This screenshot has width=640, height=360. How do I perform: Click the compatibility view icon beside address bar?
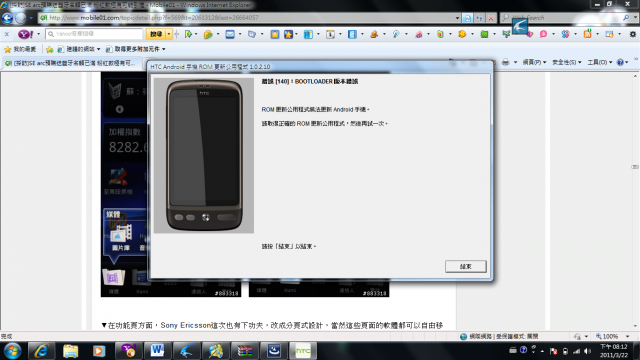tap(467, 18)
